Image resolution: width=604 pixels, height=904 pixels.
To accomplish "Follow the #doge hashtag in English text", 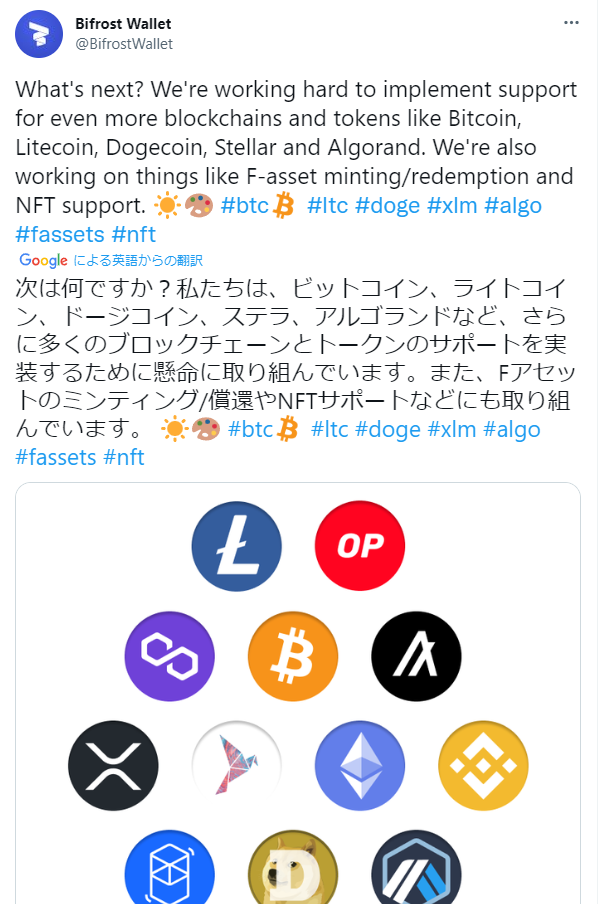I will click(387, 205).
